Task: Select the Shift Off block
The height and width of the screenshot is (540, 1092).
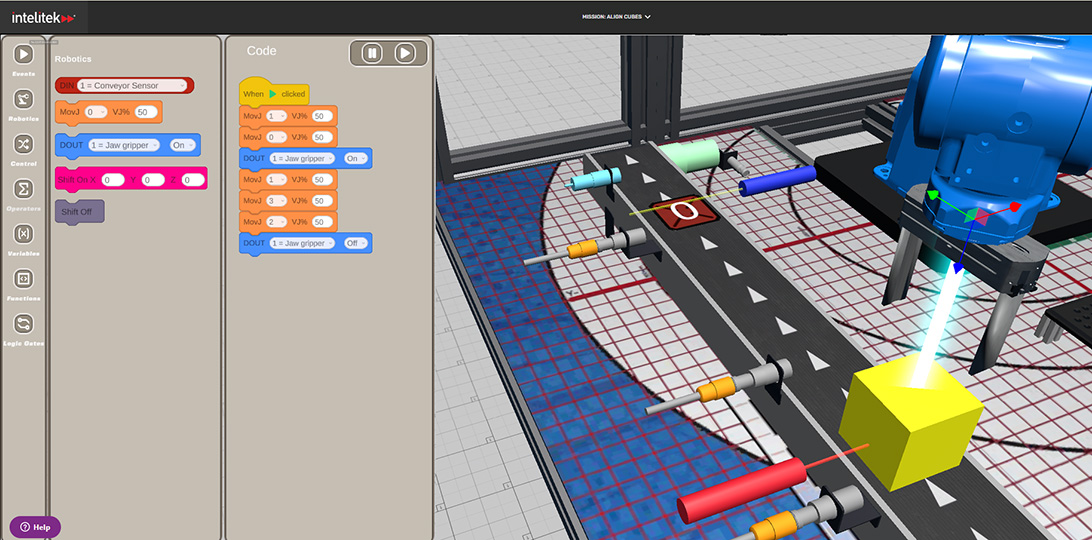Action: click(79, 212)
